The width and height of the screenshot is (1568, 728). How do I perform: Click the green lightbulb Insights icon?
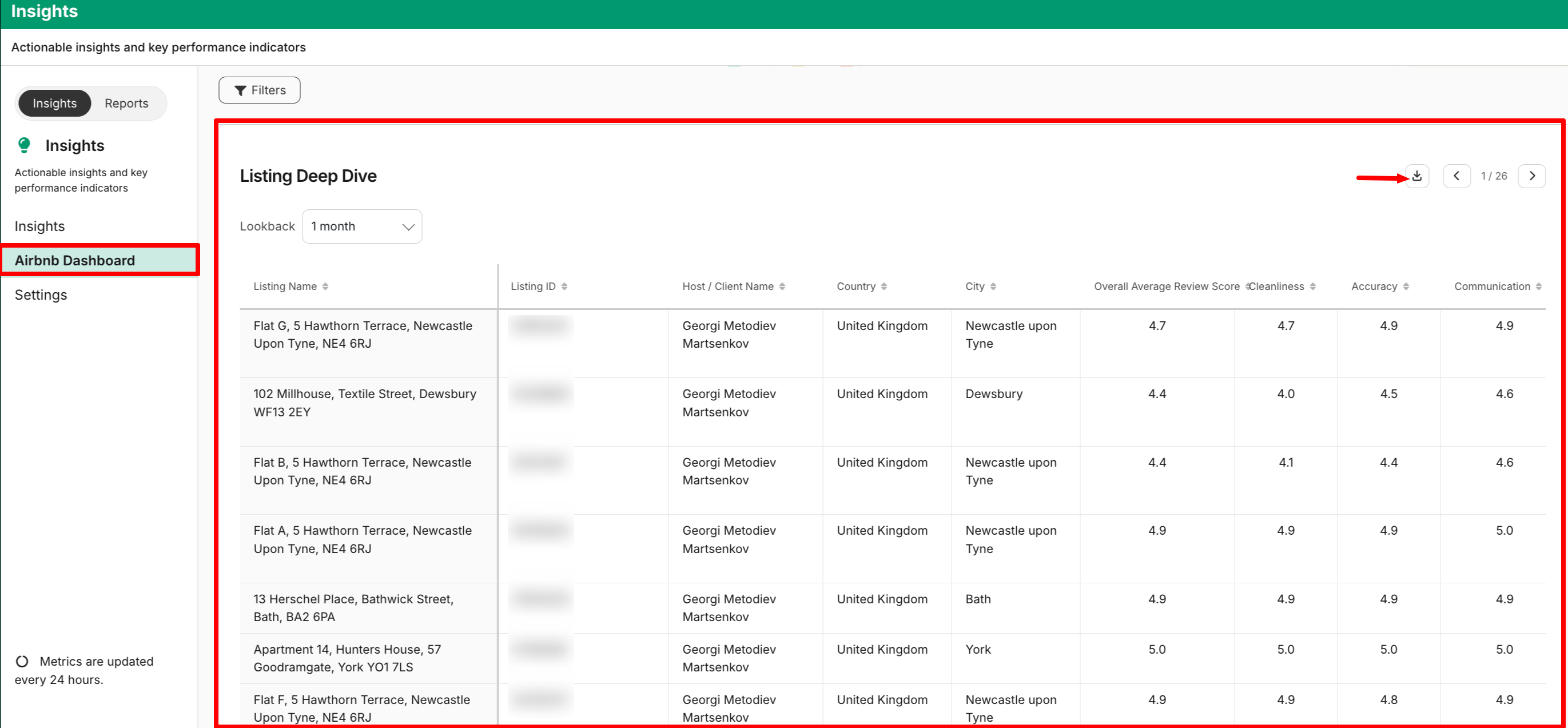pos(24,145)
